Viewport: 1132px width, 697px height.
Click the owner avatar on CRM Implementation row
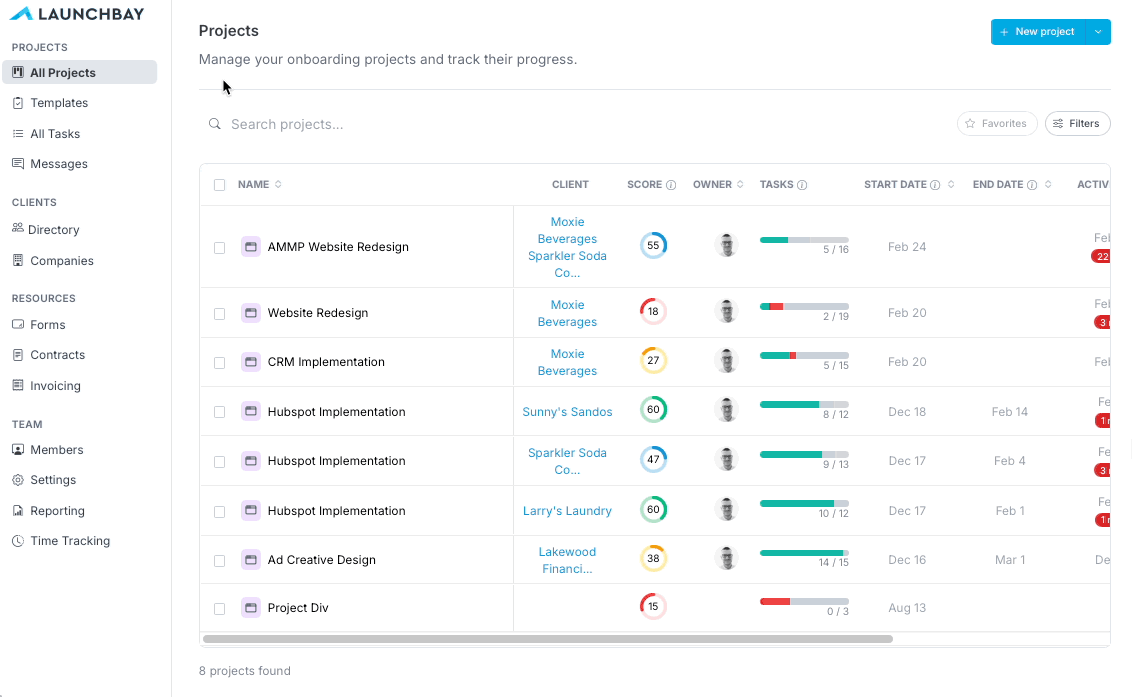726,360
